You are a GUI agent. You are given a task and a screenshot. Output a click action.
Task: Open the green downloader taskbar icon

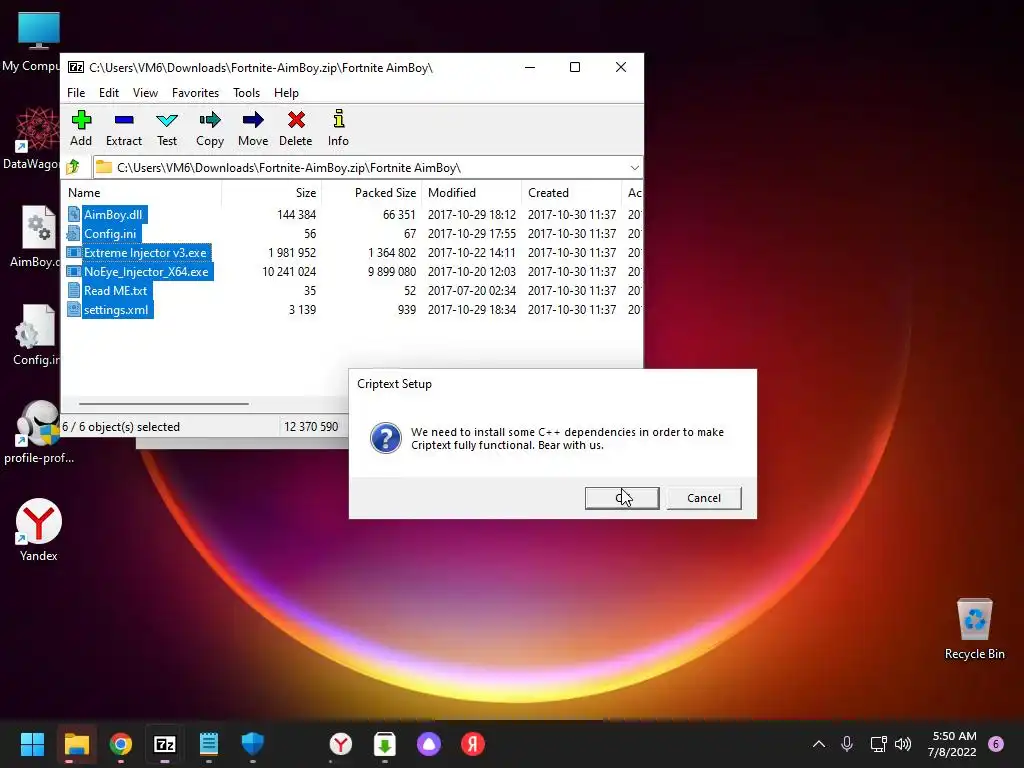click(385, 744)
